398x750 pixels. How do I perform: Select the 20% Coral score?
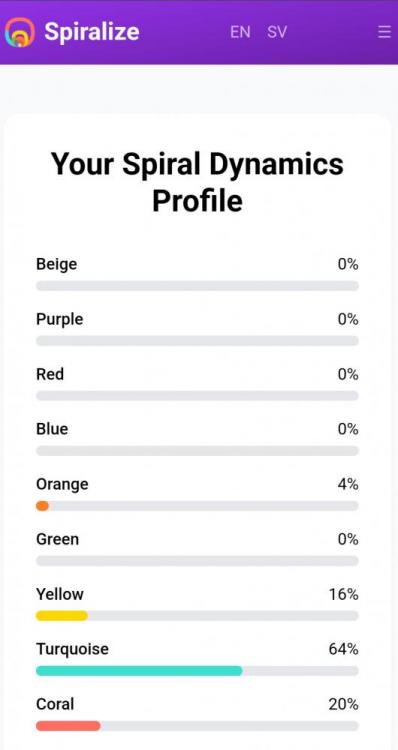(x=343, y=704)
